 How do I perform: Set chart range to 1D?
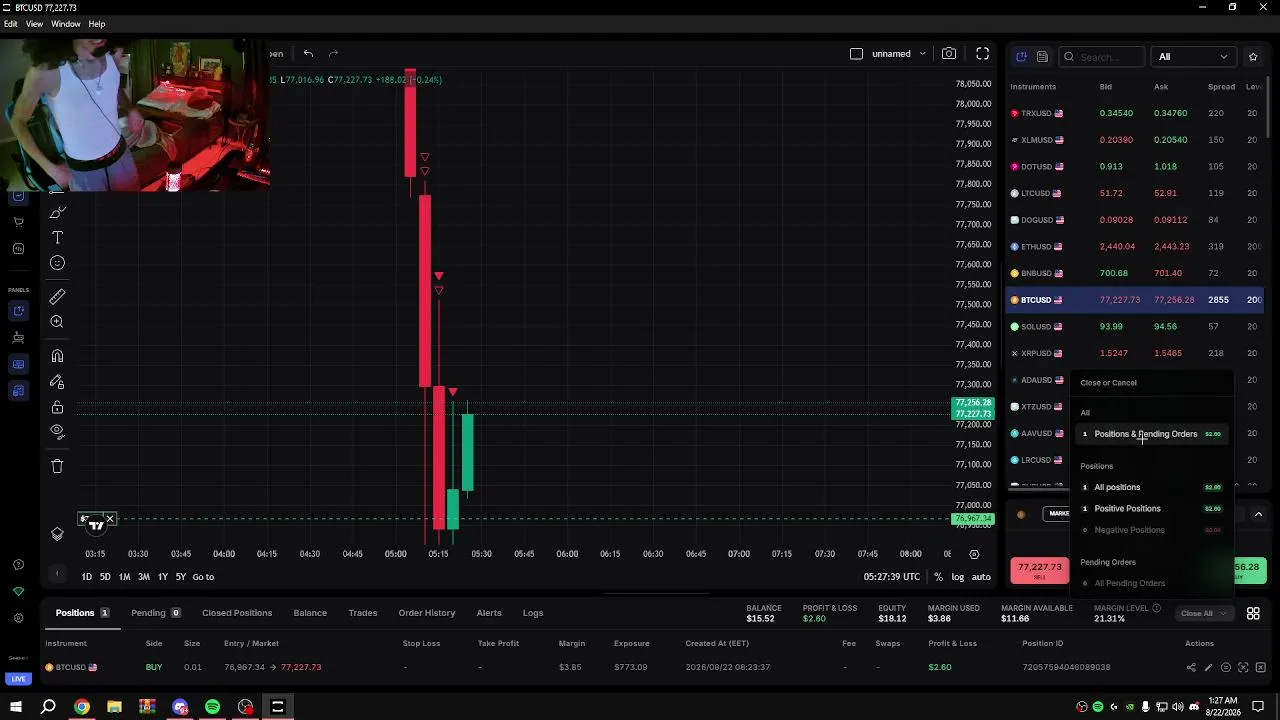[87, 577]
